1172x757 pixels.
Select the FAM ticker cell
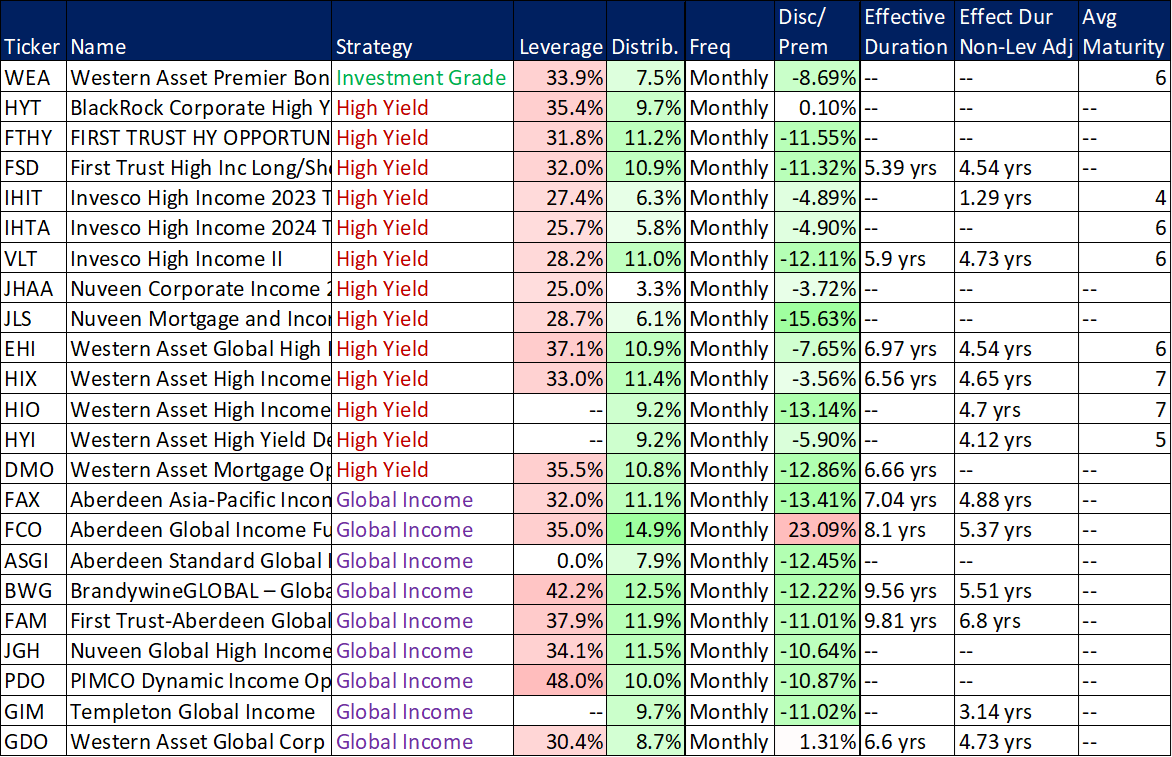pos(33,620)
